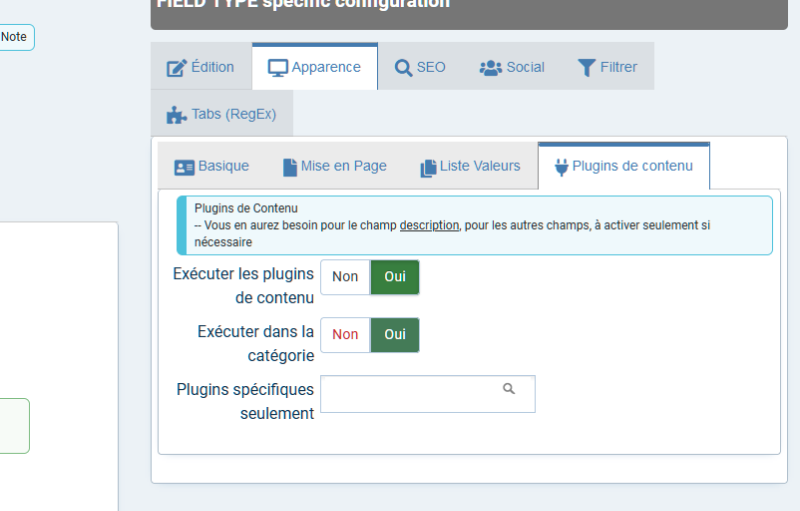
Task: Click the puzzle piece icon on Tabs (RegEx)
Action: coord(176,114)
